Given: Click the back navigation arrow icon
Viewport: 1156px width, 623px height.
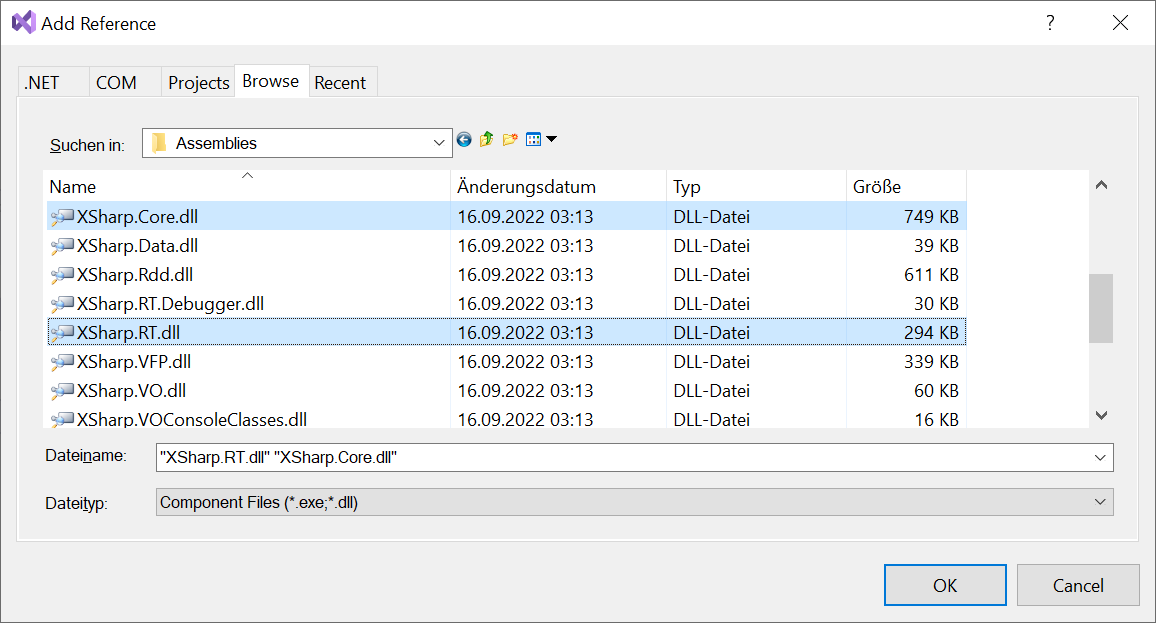Looking at the screenshot, I should click(464, 139).
